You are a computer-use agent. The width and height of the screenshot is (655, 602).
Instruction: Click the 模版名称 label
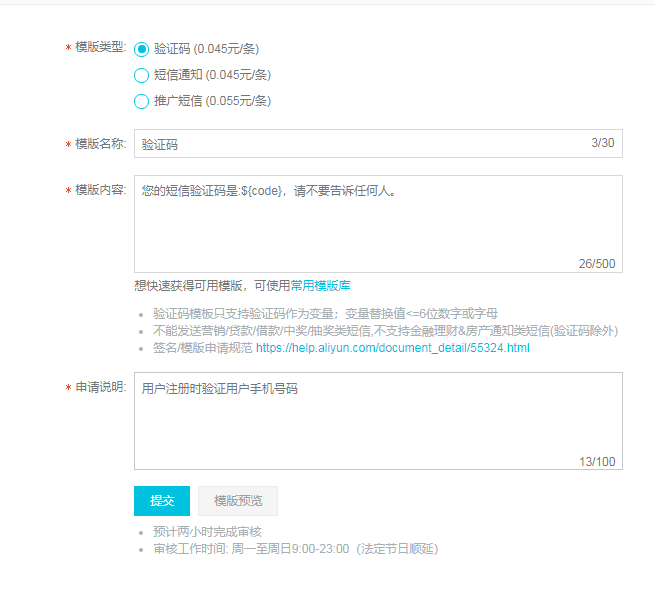(x=100, y=144)
